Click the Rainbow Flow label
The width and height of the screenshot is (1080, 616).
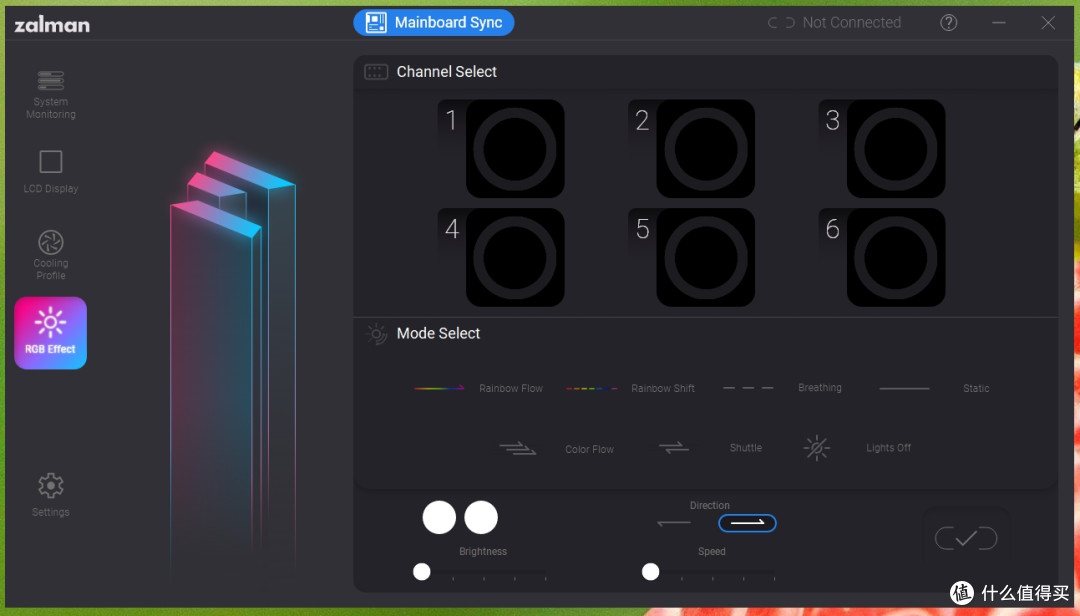(511, 389)
